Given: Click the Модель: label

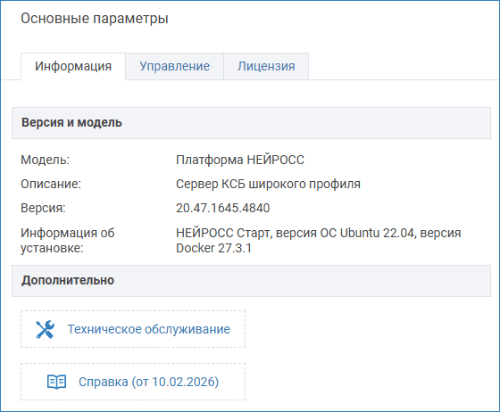Looking at the screenshot, I should pyautogui.click(x=45, y=160).
